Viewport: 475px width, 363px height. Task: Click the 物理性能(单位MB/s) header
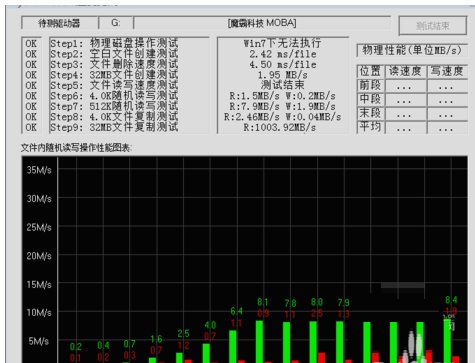pyautogui.click(x=412, y=50)
